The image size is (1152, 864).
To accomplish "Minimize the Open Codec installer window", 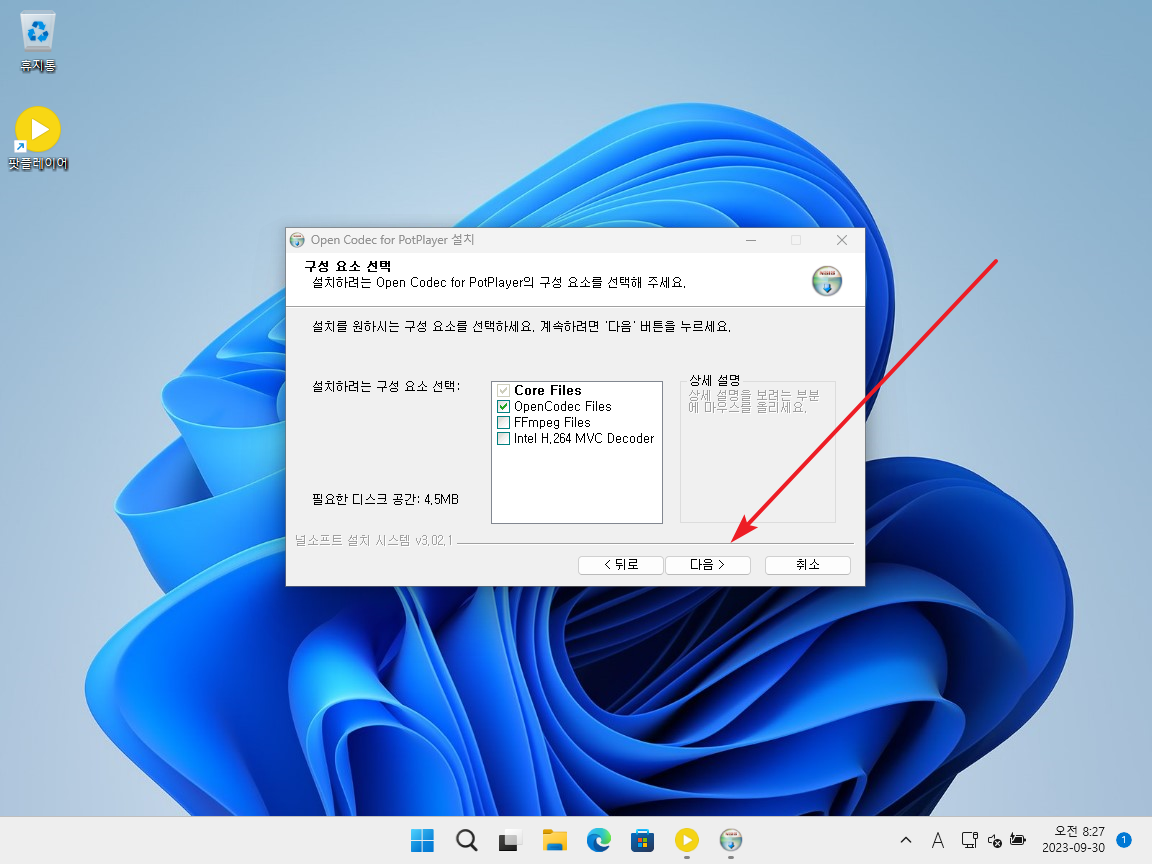I will [751, 240].
